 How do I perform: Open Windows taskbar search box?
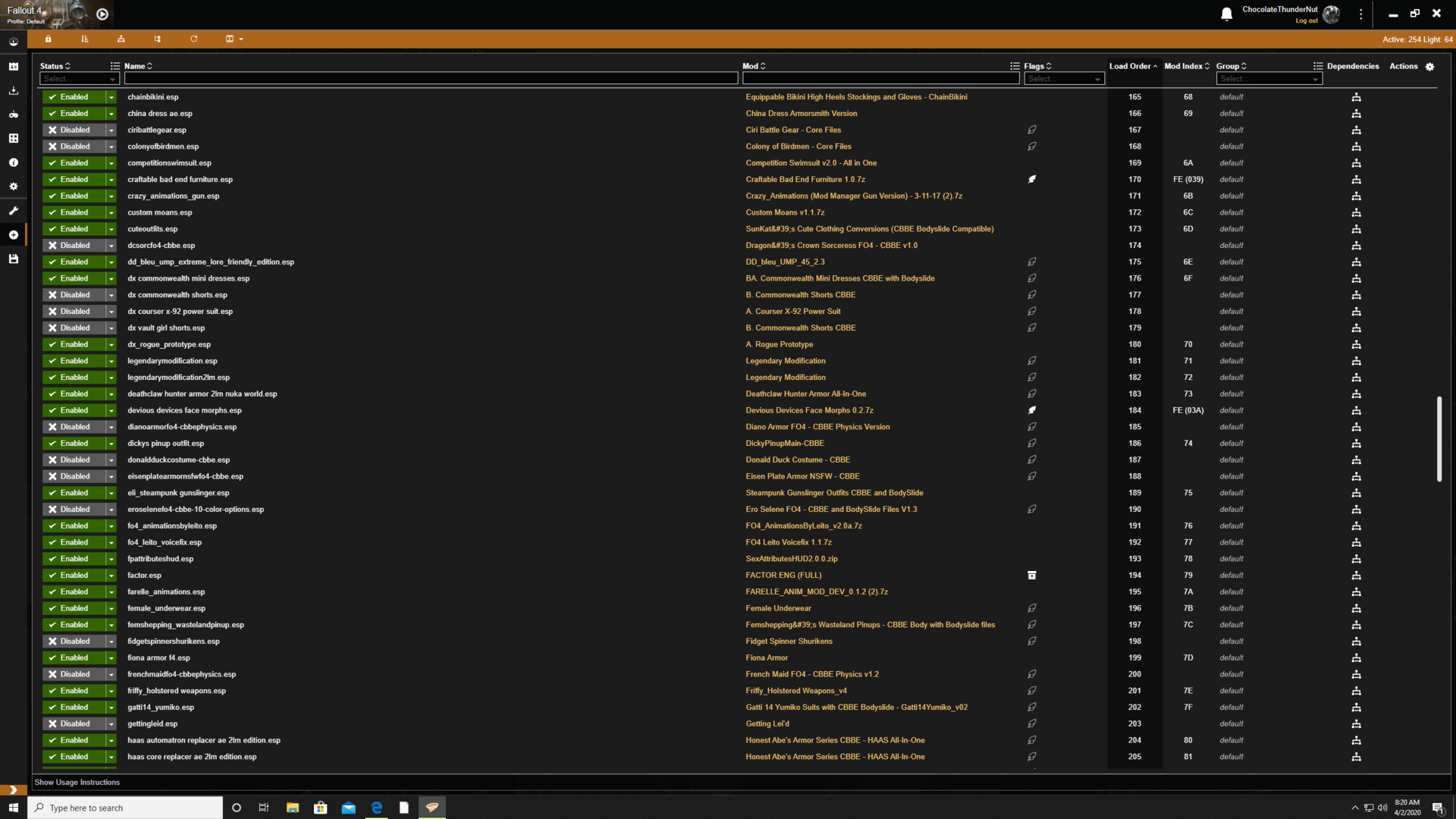coord(126,808)
